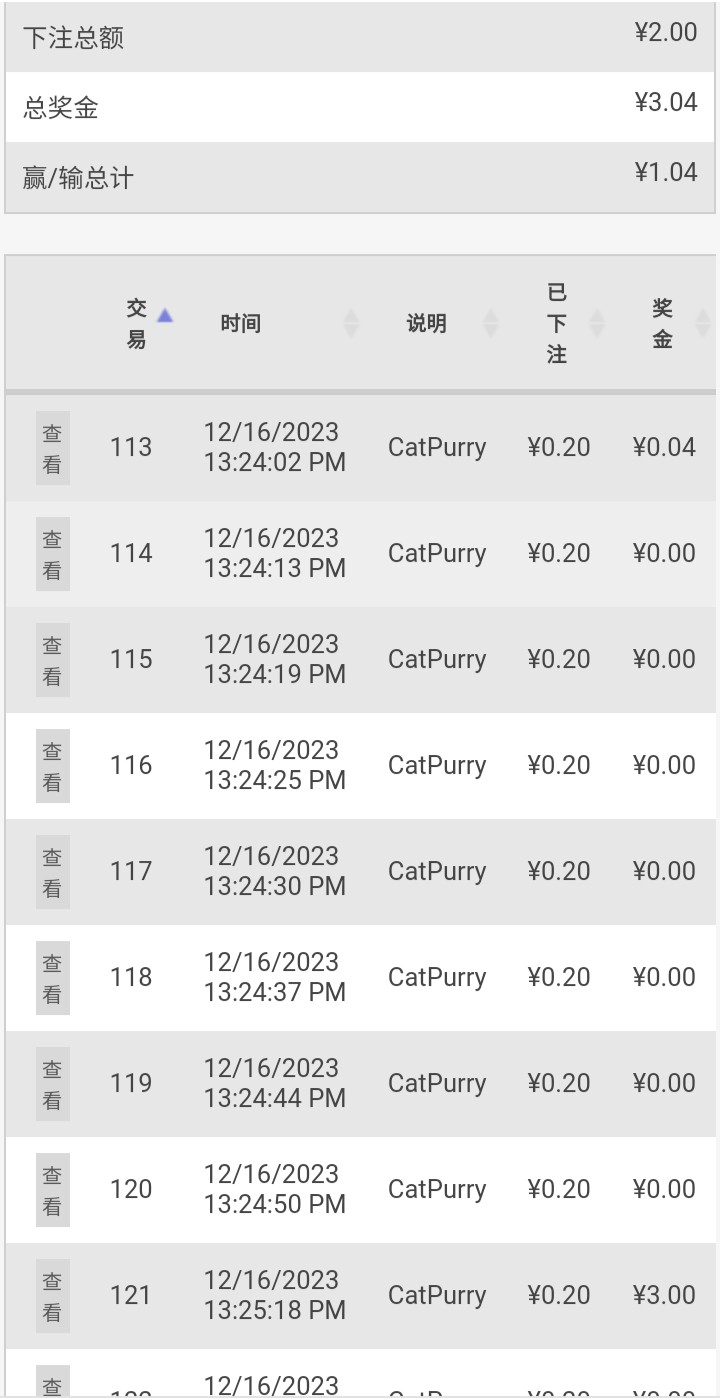Select the 下注总额 summary row

click(360, 37)
